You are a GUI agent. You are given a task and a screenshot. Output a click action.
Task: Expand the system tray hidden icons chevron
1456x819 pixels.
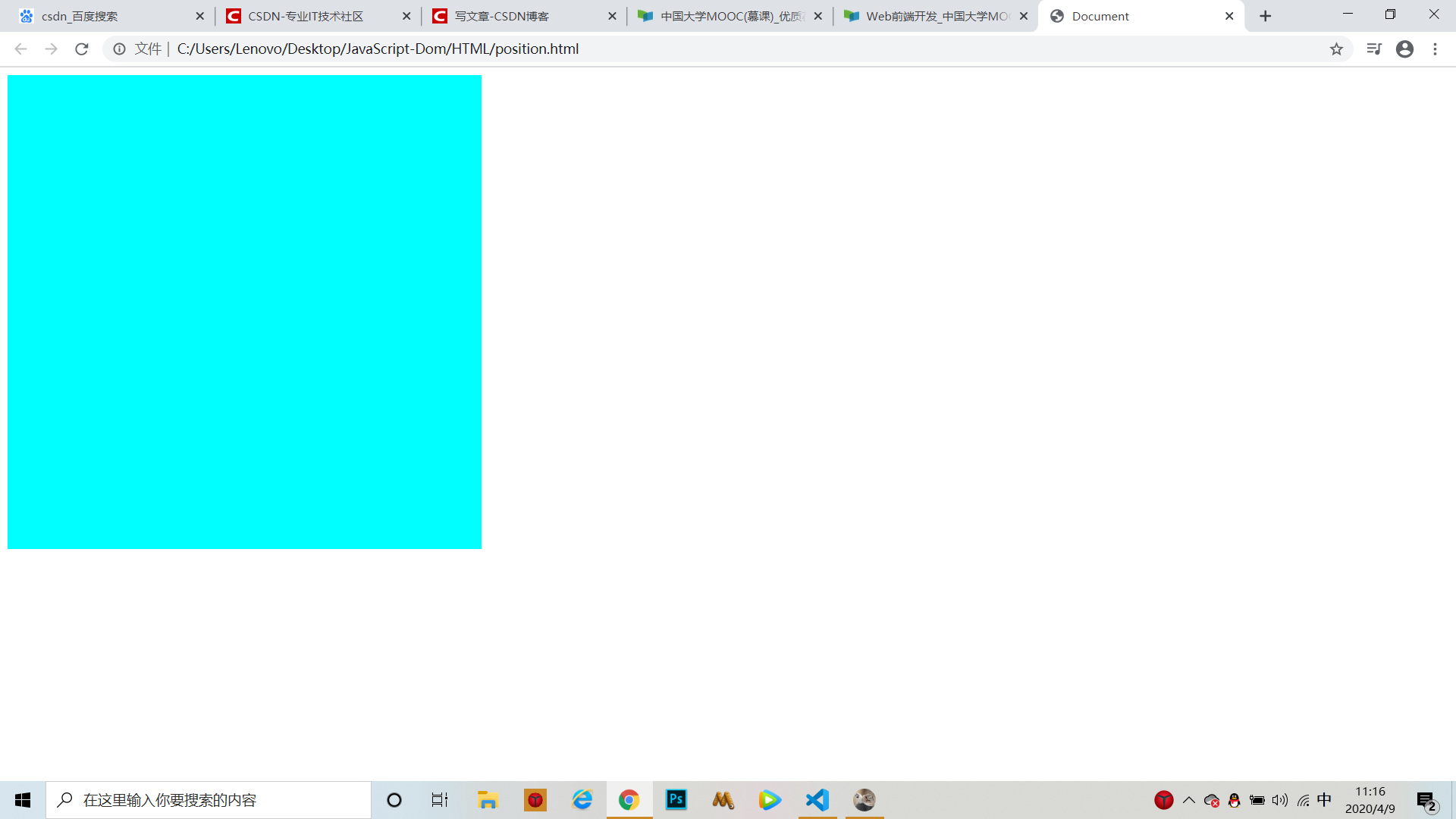click(x=1188, y=800)
